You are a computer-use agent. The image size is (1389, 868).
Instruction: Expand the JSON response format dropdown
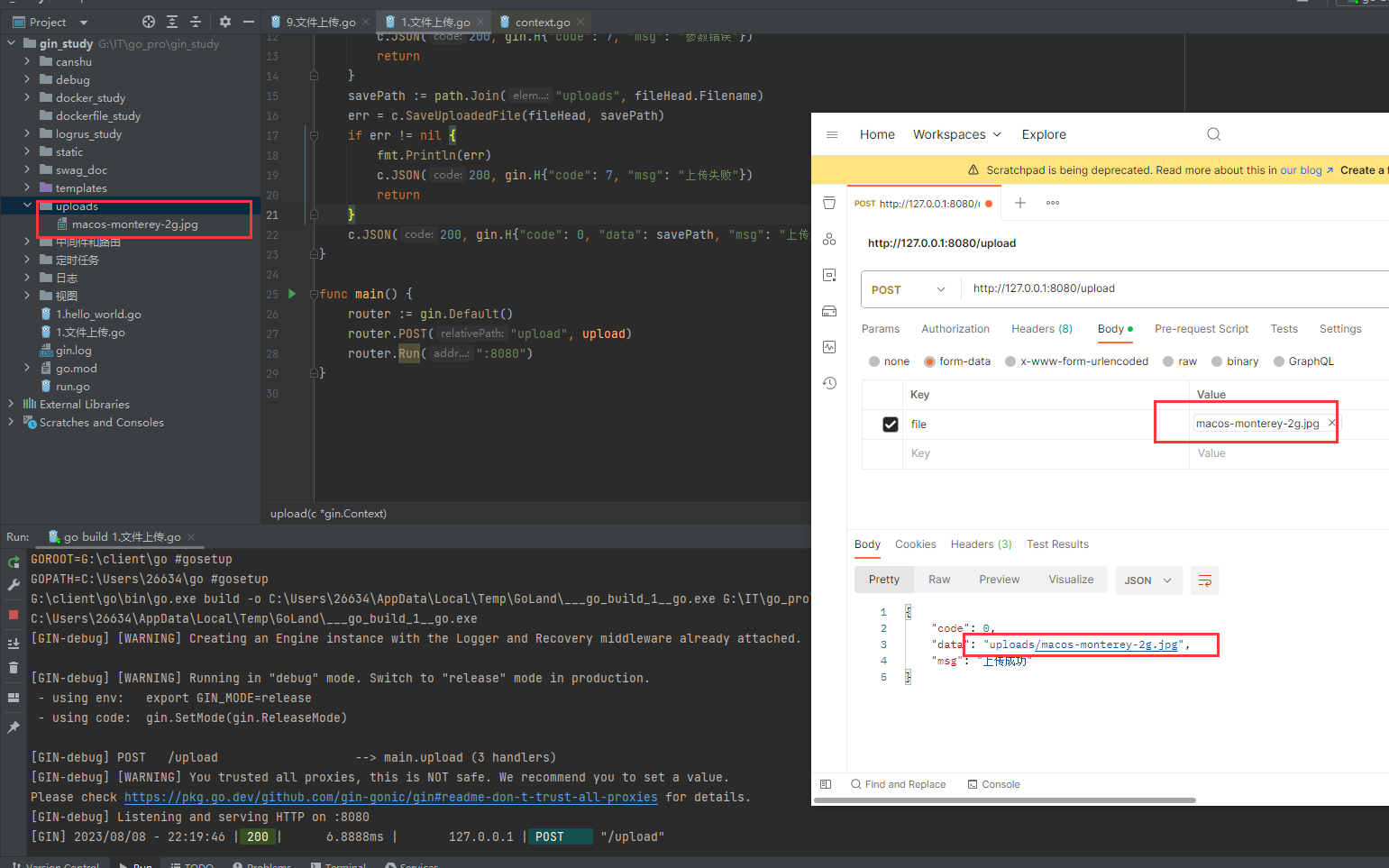pos(1147,580)
